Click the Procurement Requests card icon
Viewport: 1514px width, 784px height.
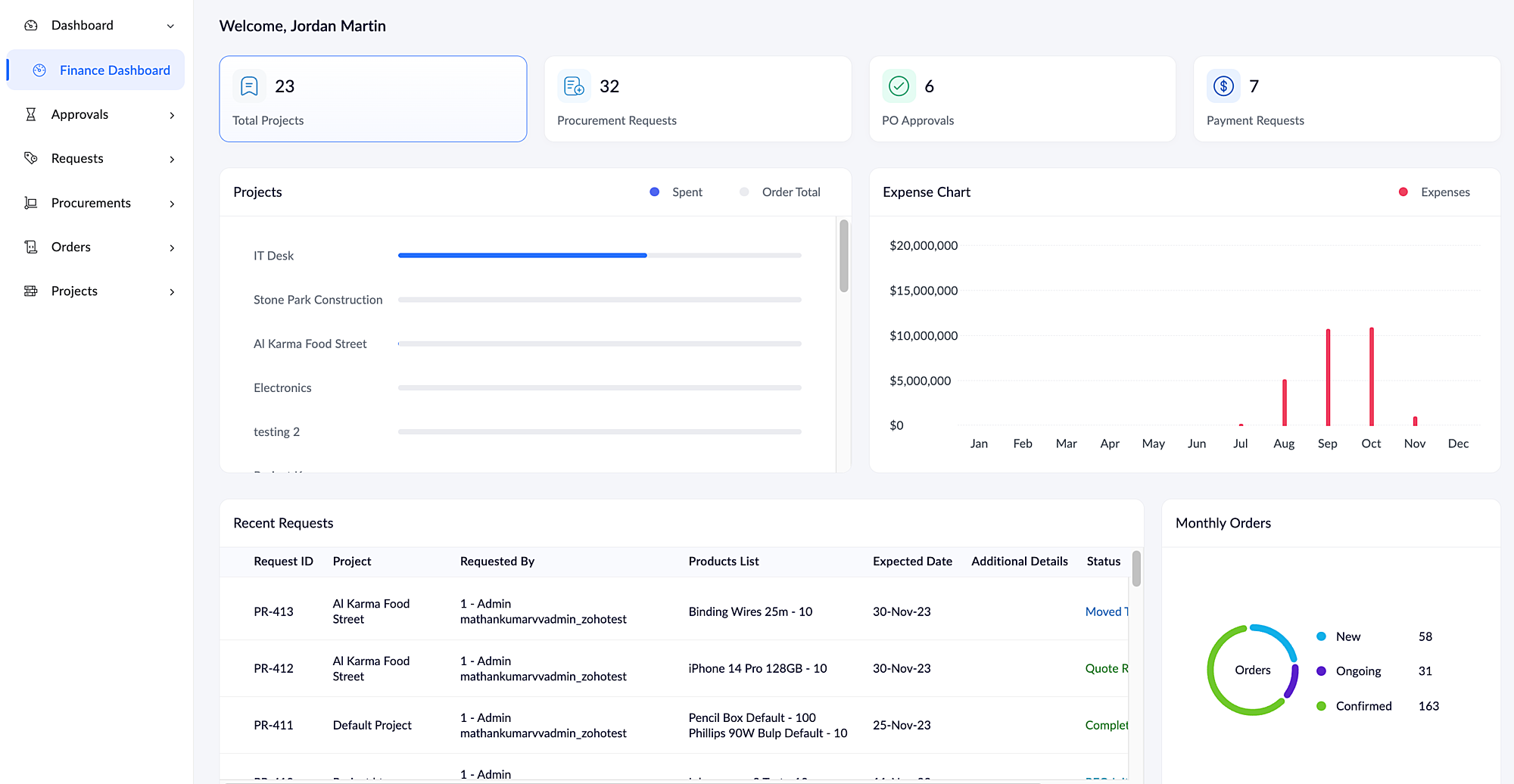coord(574,86)
